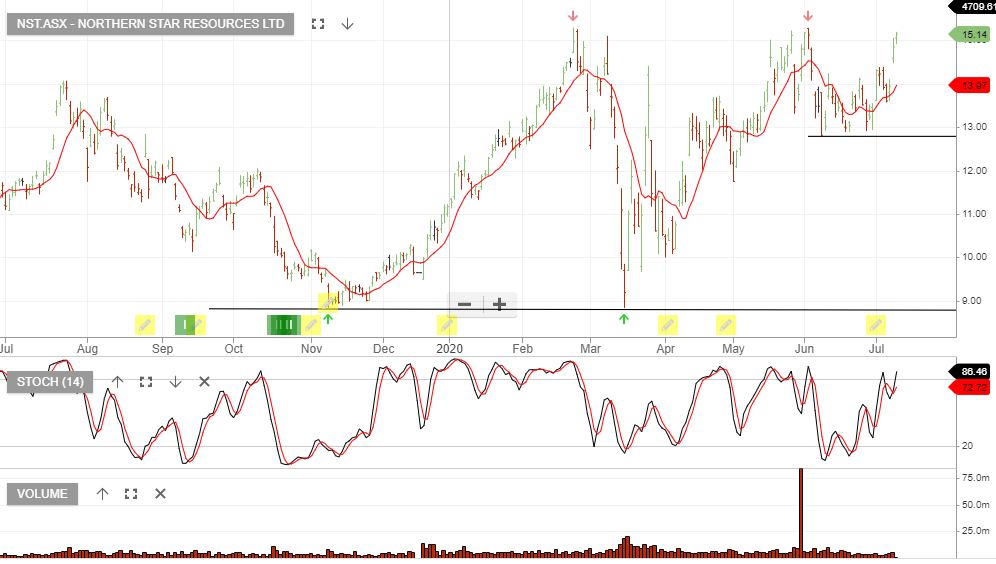Screen dimensions: 996x564
Task: Click the 2020 label on the time axis
Action: click(x=450, y=349)
